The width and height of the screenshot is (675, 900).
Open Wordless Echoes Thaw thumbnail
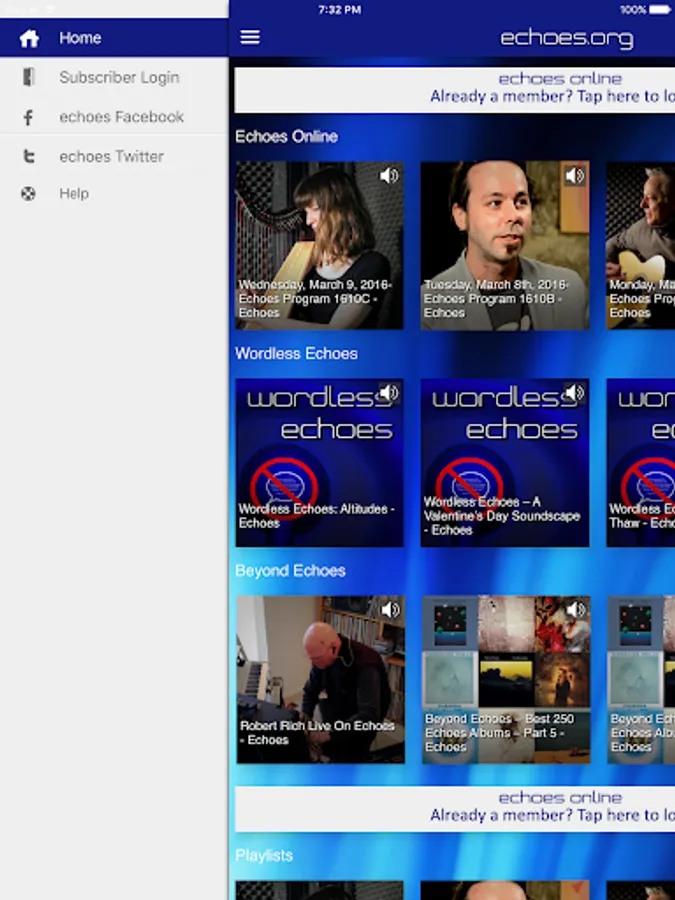pos(641,463)
